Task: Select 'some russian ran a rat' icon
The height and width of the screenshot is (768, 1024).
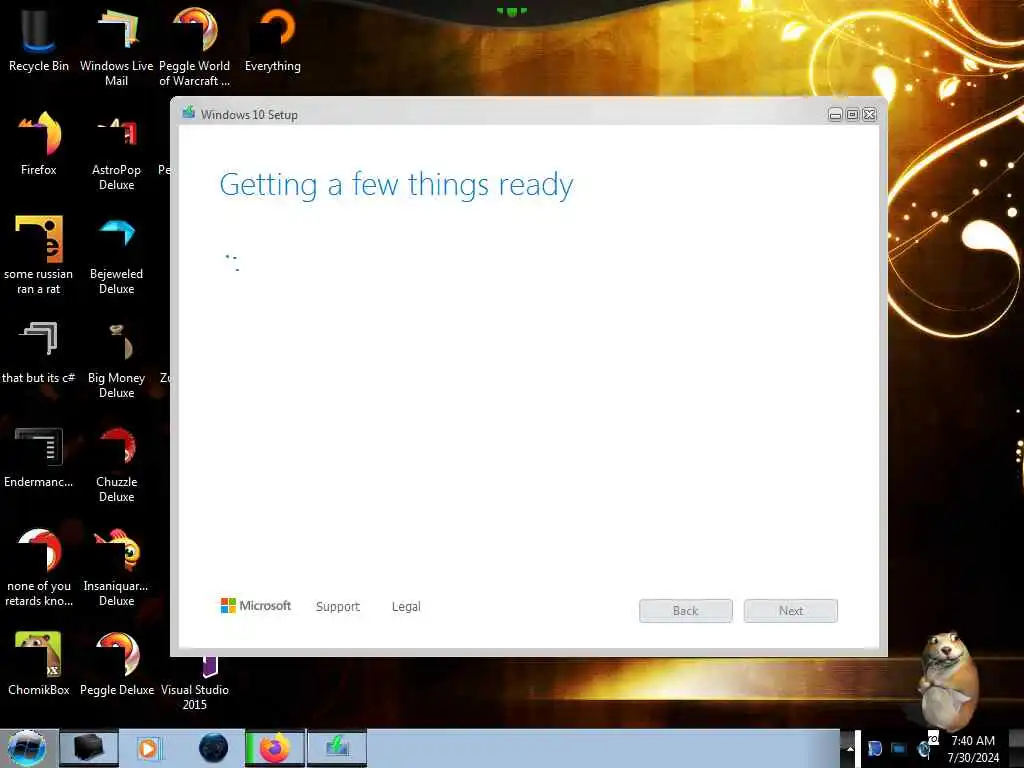Action: [39, 255]
